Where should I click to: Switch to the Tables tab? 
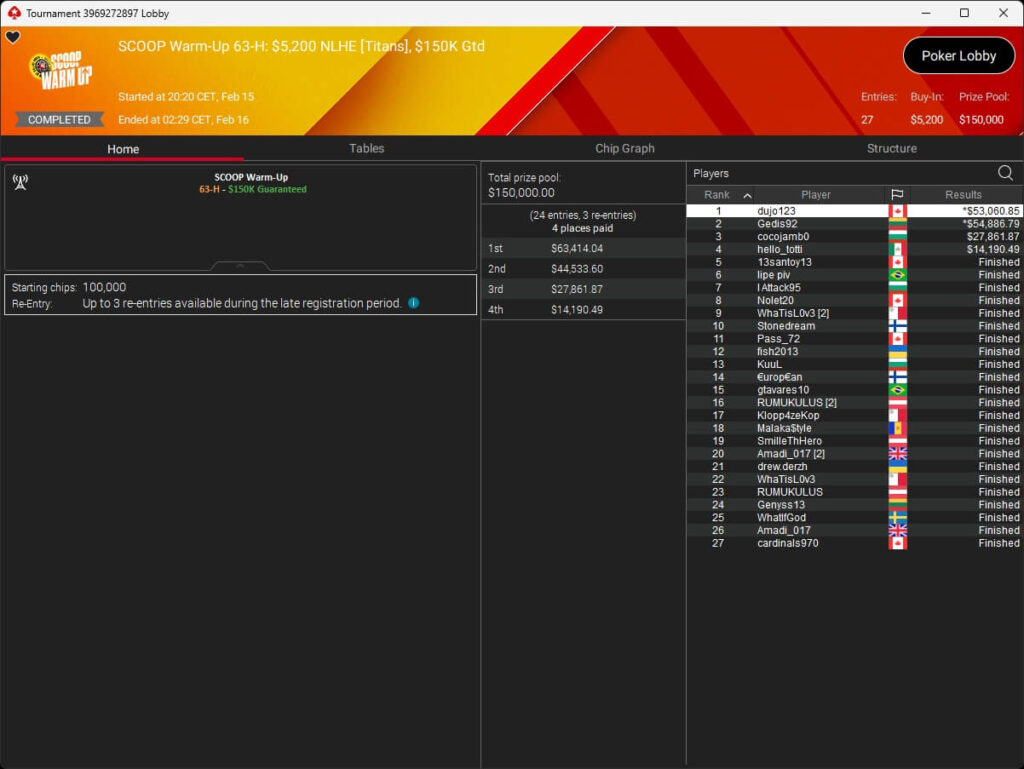click(x=366, y=148)
